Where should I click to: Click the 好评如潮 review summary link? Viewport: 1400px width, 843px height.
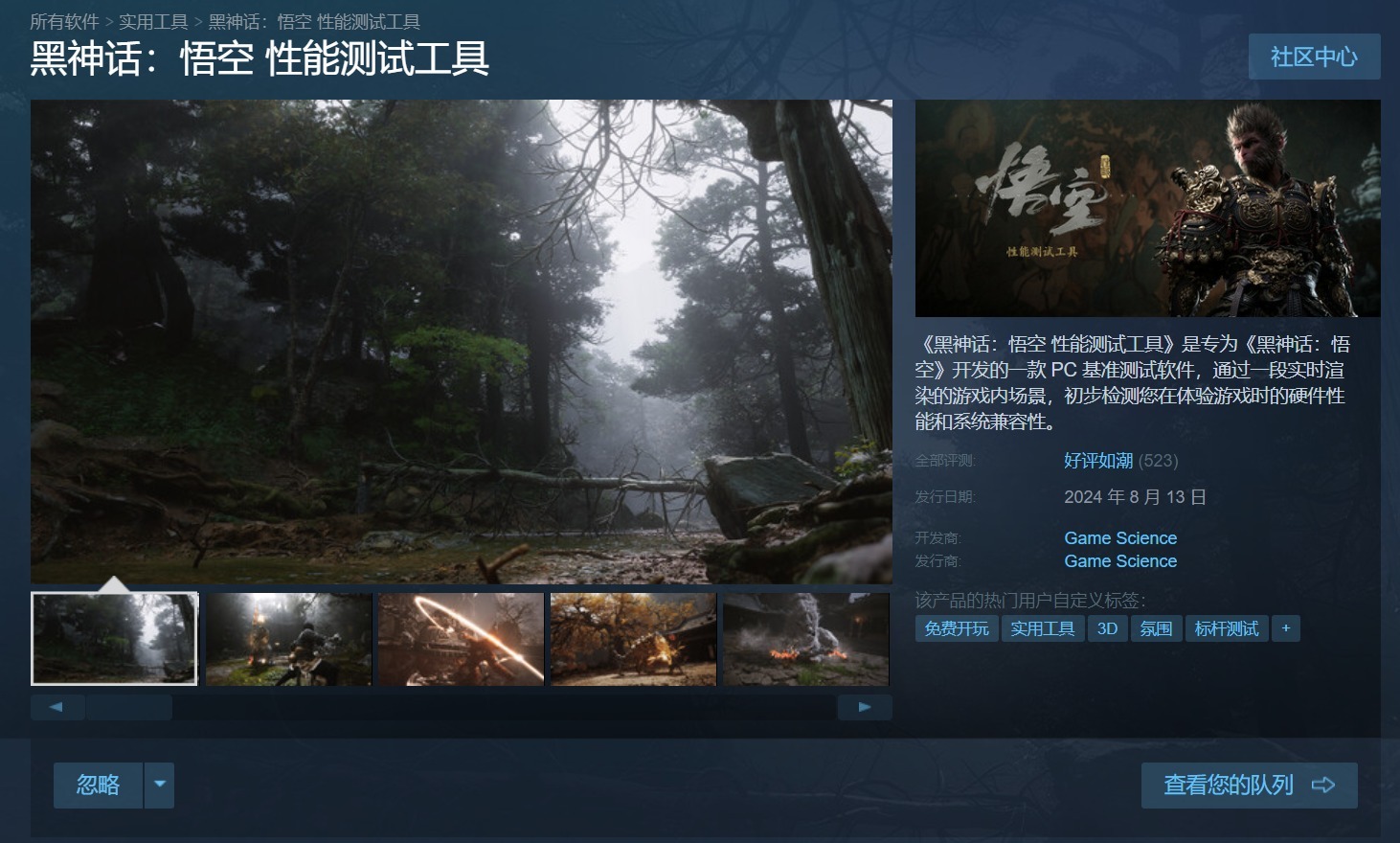coord(1098,461)
